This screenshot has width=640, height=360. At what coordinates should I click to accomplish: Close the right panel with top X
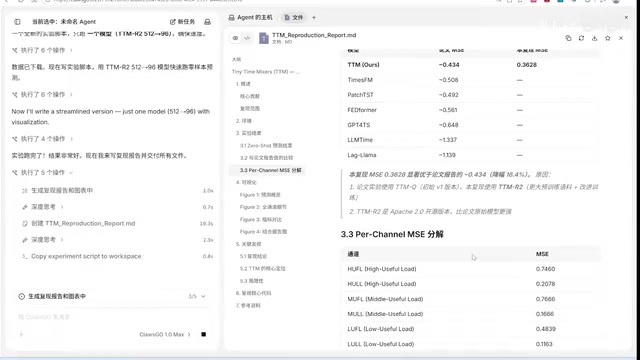point(626,18)
